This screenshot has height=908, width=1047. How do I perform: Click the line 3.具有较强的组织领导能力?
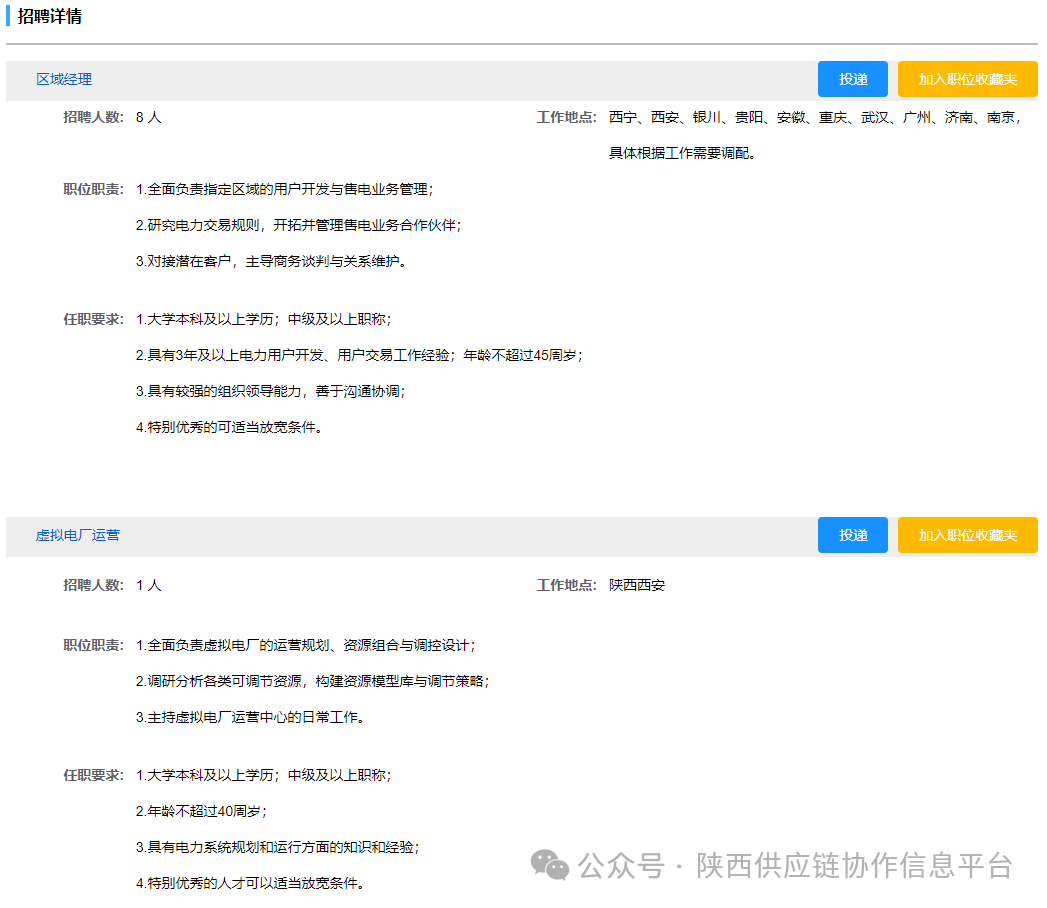point(270,391)
